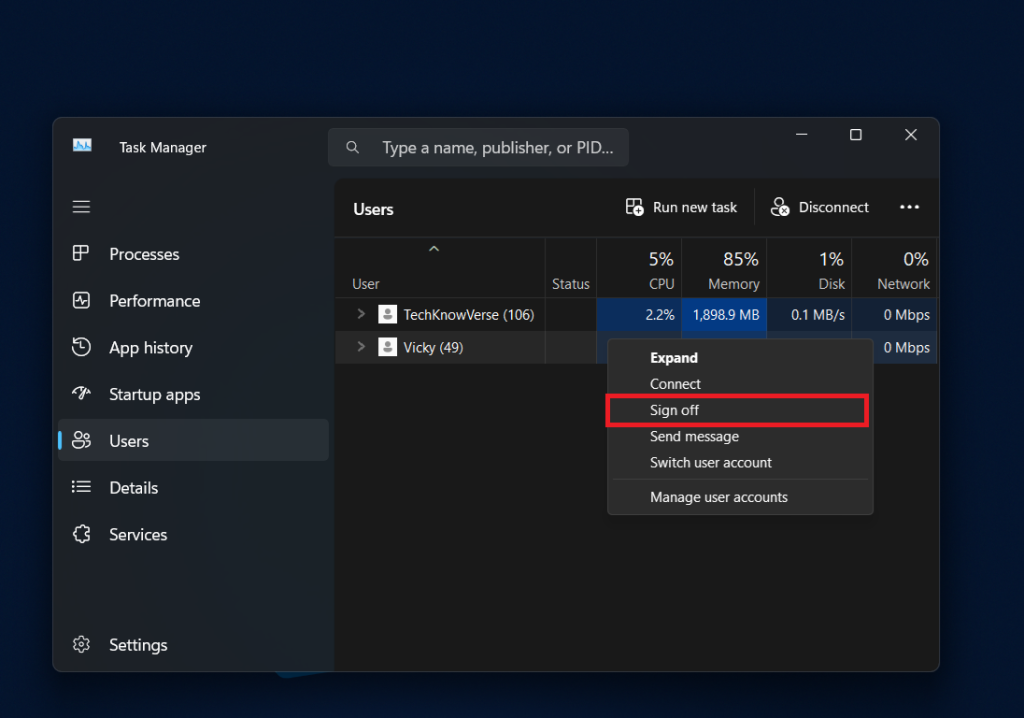1024x718 pixels.
Task: Expand the Vicky user row chevron
Action: tap(362, 348)
